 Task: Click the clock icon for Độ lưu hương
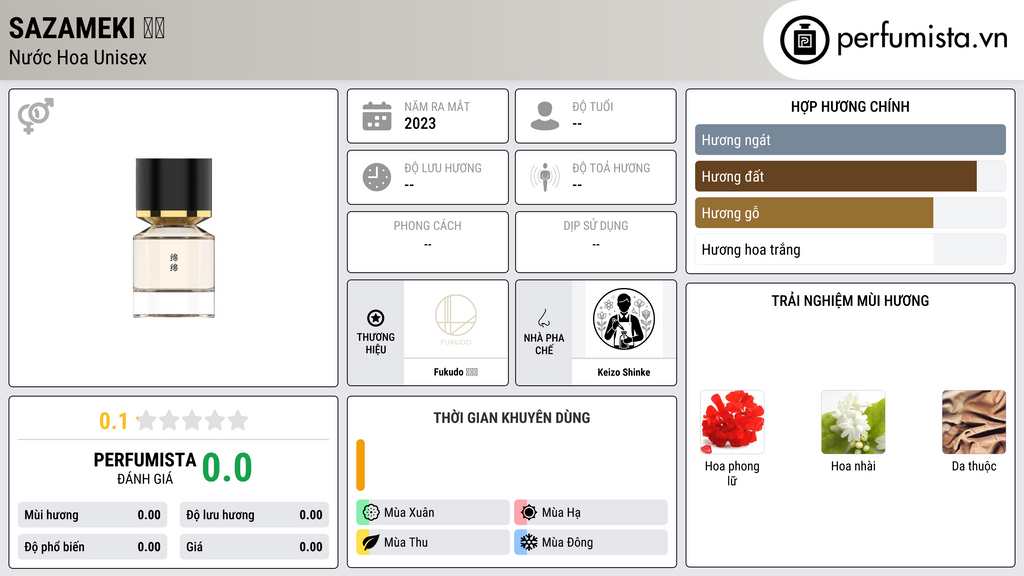[377, 177]
